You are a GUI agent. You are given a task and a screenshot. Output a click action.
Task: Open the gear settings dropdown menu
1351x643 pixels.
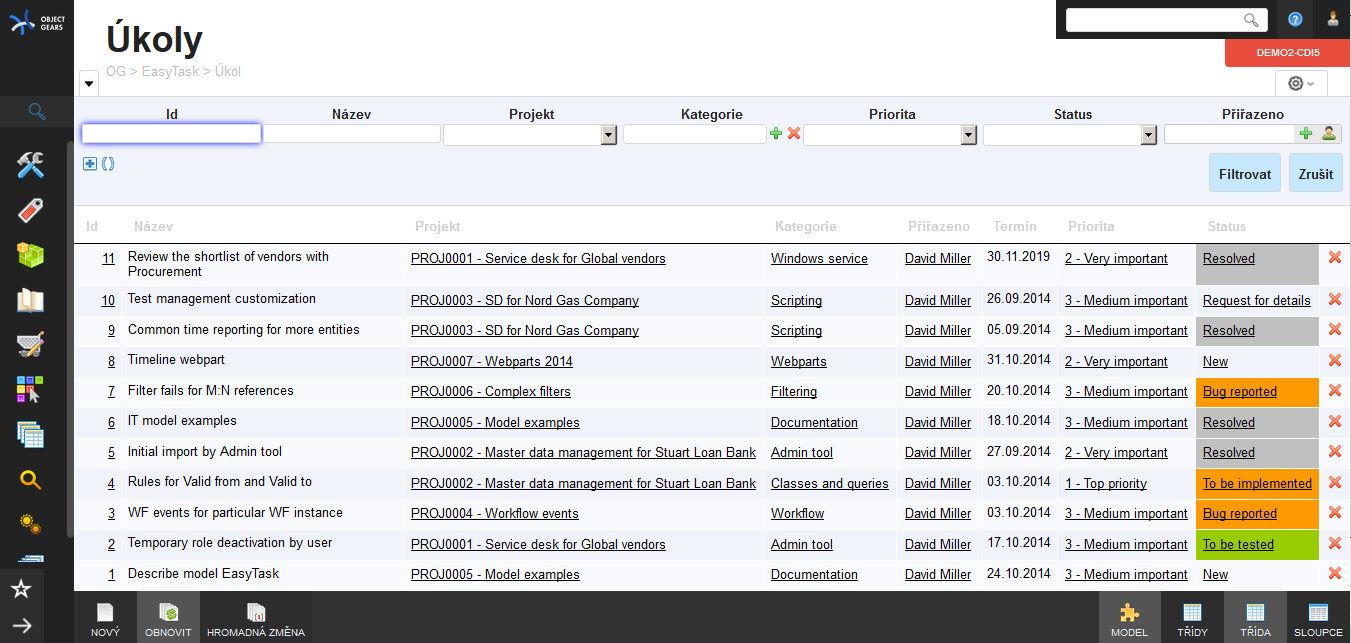click(x=1301, y=84)
